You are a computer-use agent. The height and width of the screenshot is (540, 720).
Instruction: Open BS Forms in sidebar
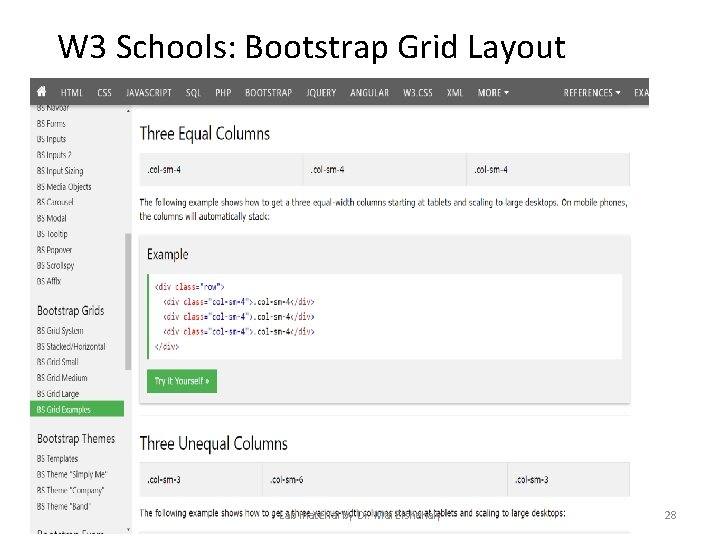pos(51,124)
